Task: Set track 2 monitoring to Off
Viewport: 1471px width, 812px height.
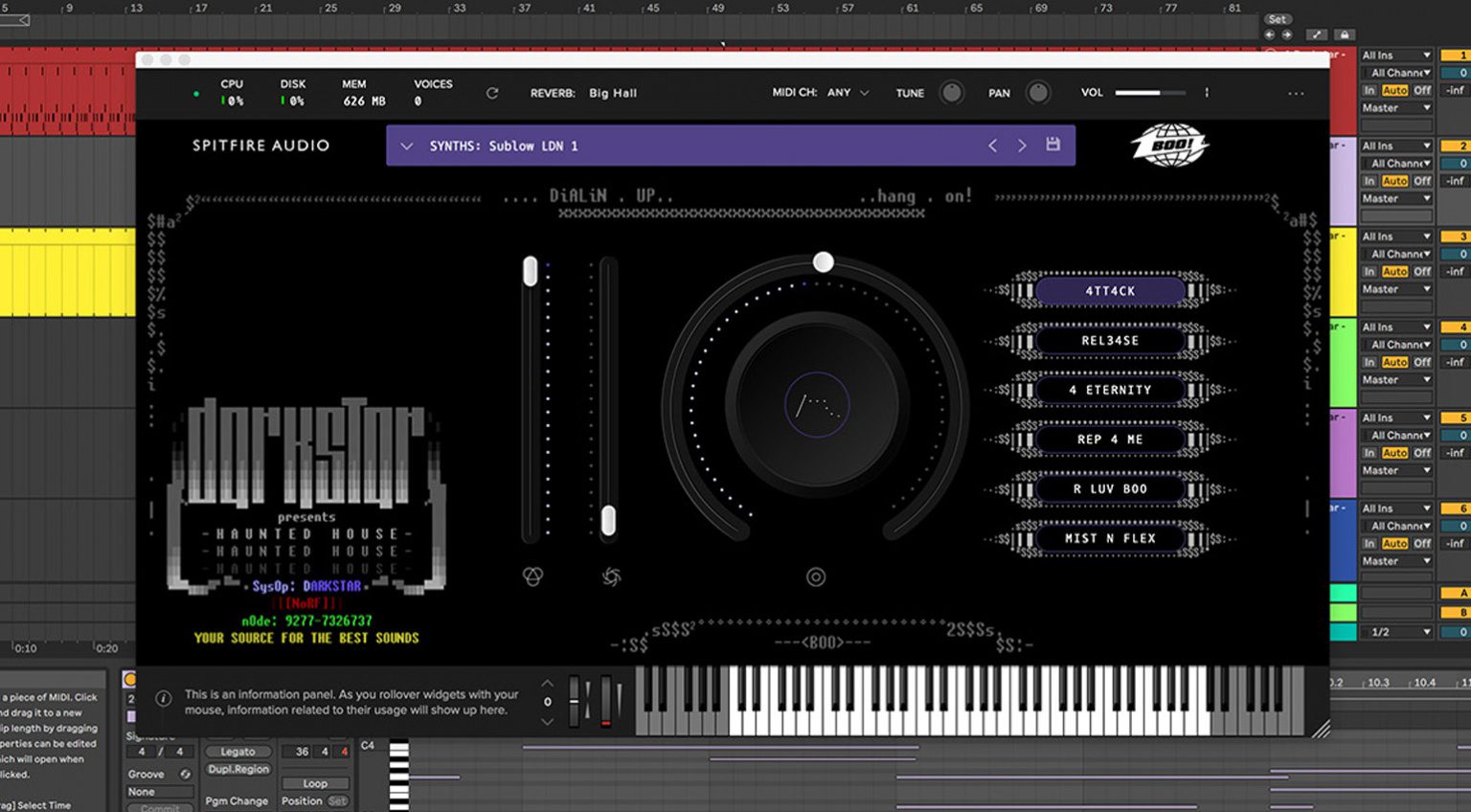Action: (x=1421, y=181)
